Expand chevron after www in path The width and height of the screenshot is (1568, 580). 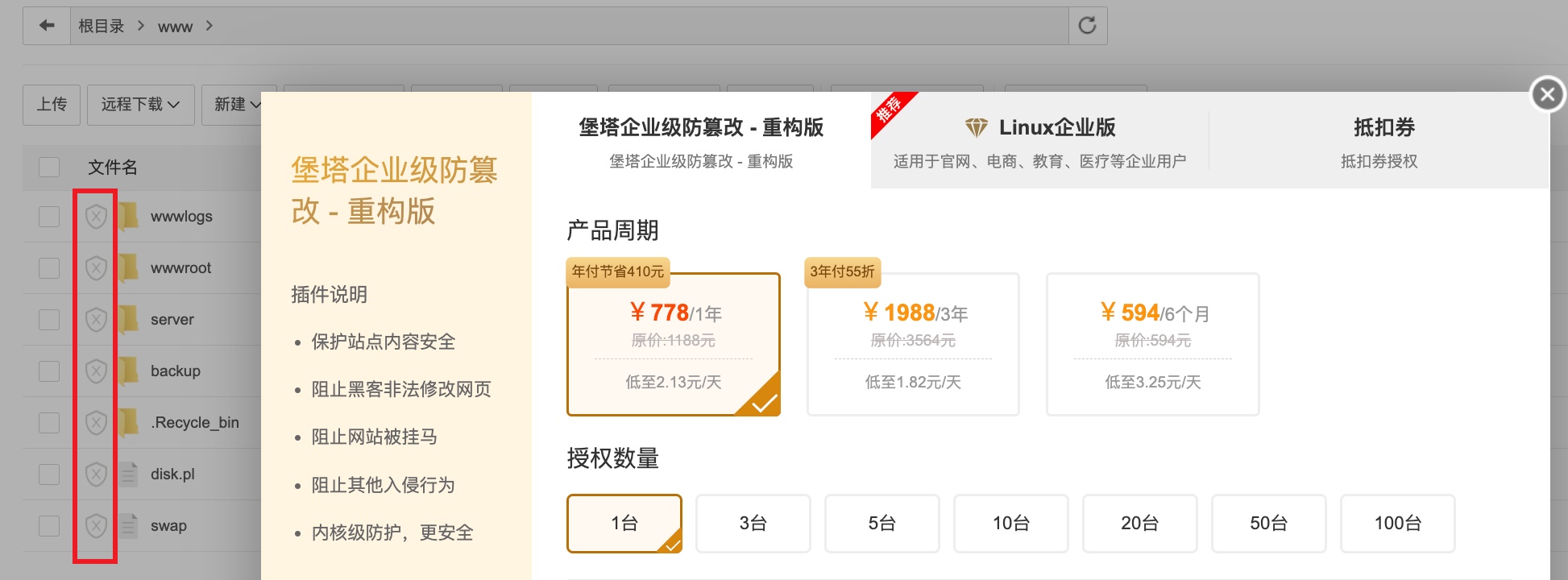(x=209, y=26)
